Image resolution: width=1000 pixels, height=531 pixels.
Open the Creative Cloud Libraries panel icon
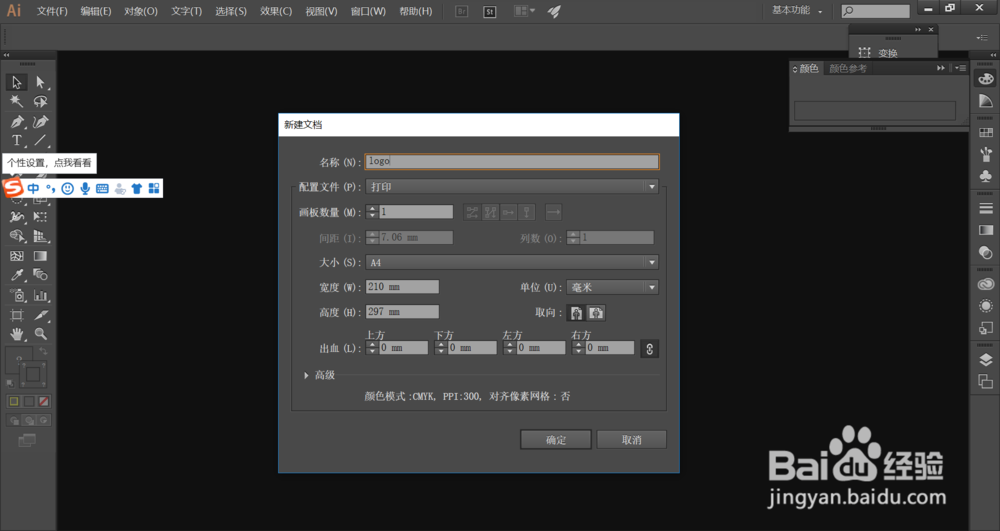pyautogui.click(x=986, y=284)
